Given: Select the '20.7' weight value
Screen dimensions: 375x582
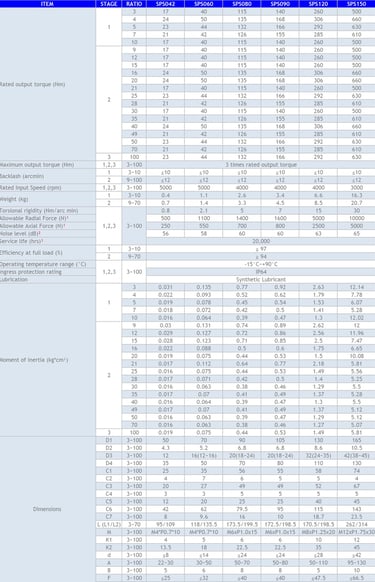Looking at the screenshot, I should pyautogui.click(x=356, y=203).
